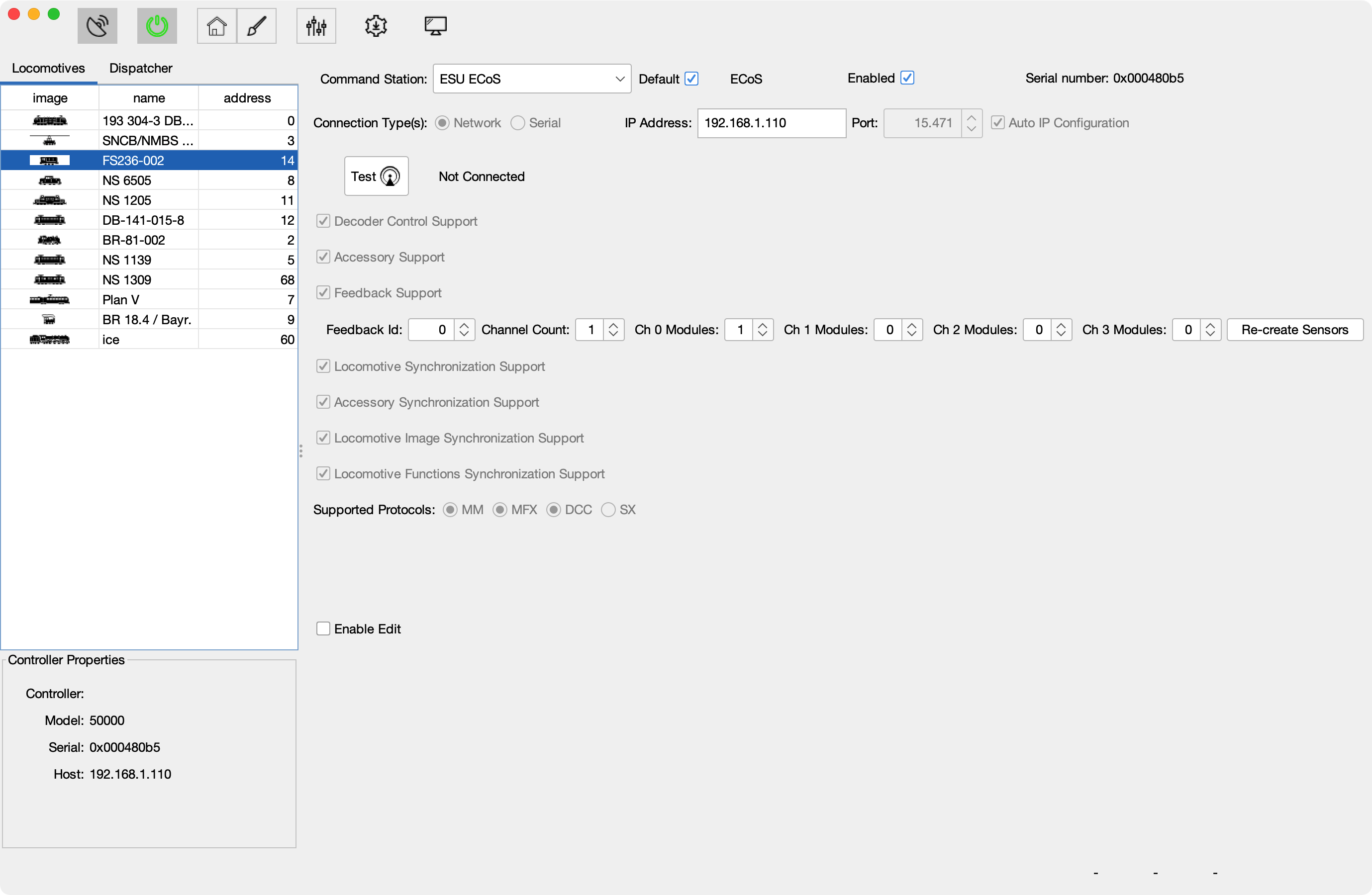
Task: Select the 193 304-3 DB locomotive row
Action: point(149,120)
